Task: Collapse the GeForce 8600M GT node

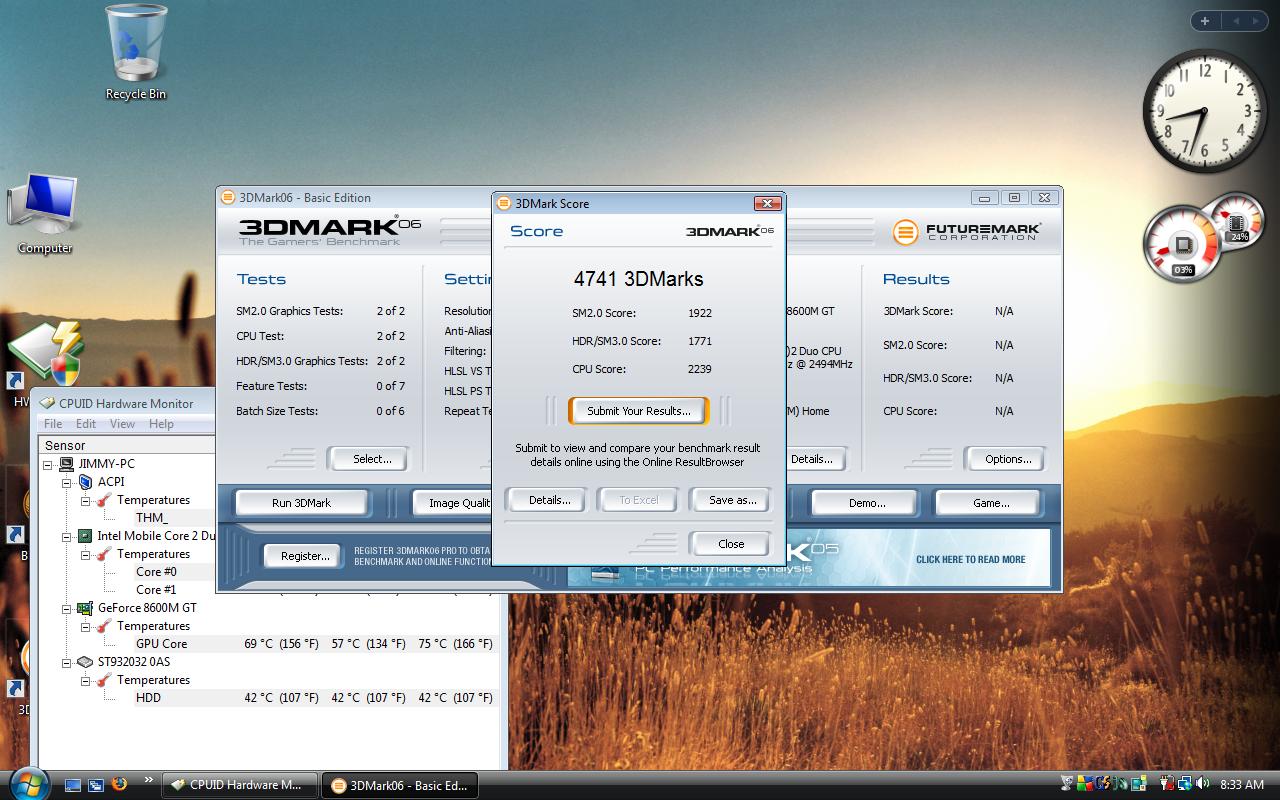Action: click(x=67, y=608)
